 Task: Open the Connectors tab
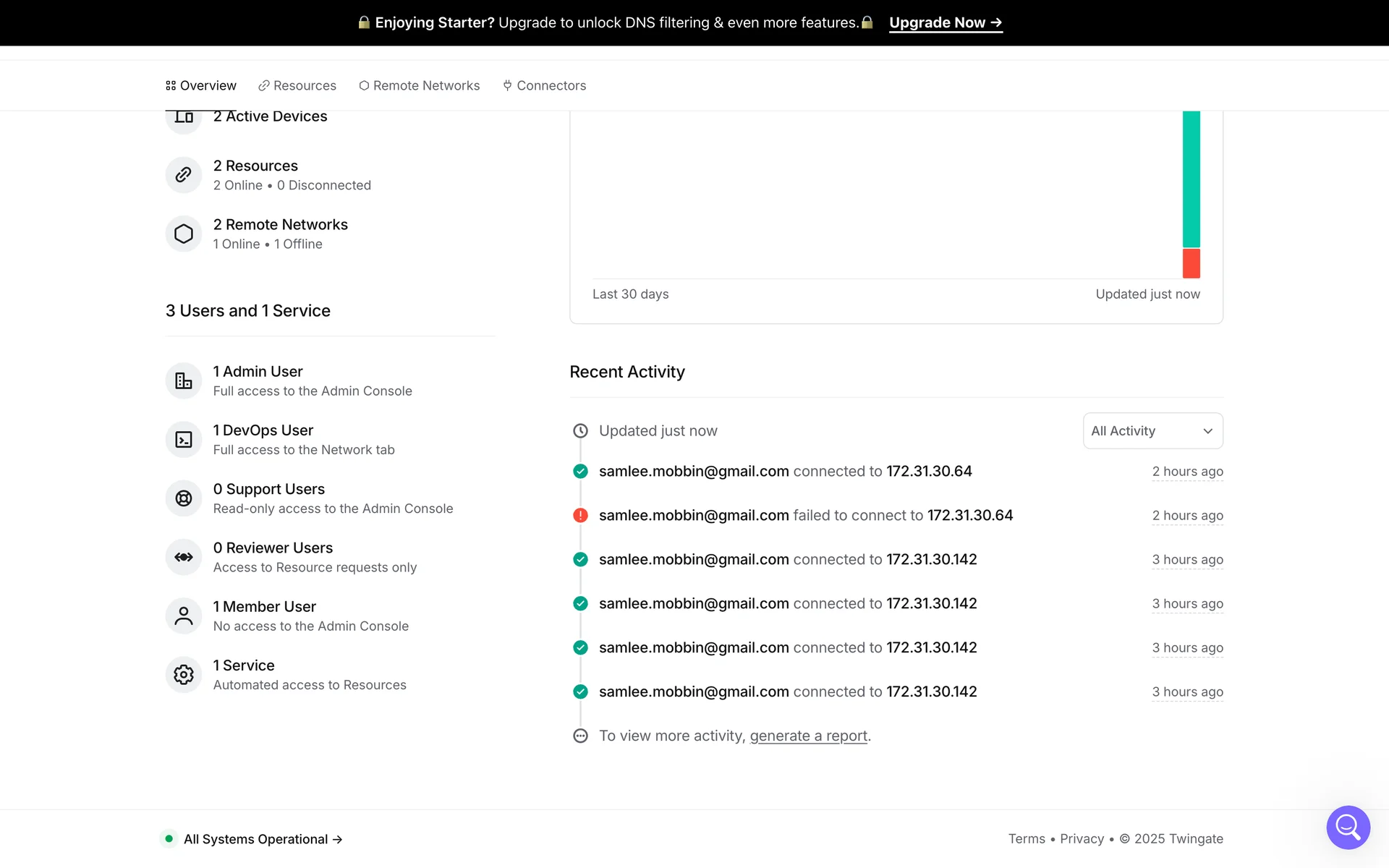[544, 85]
